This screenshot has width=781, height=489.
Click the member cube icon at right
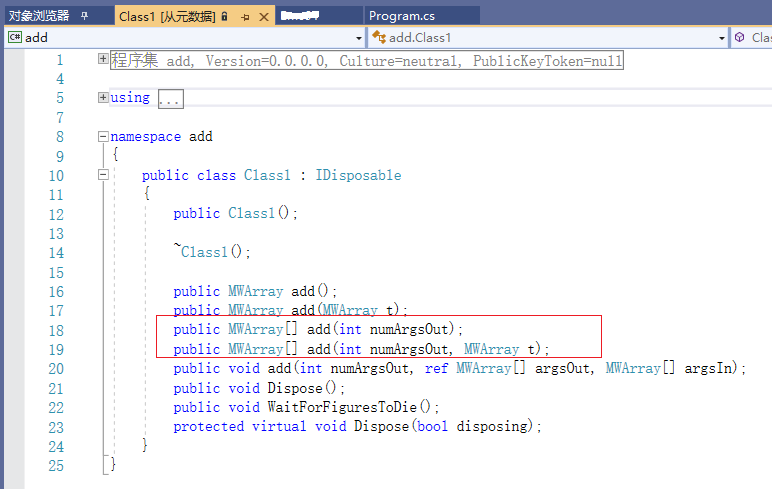740,37
